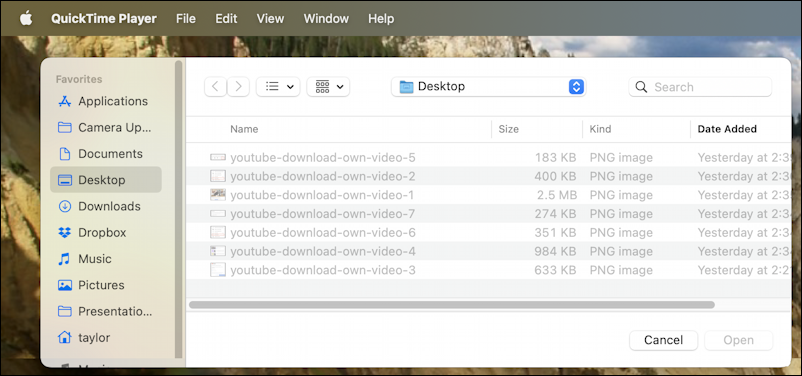Open the list view options dropdown
This screenshot has width=802, height=376.
(x=278, y=86)
